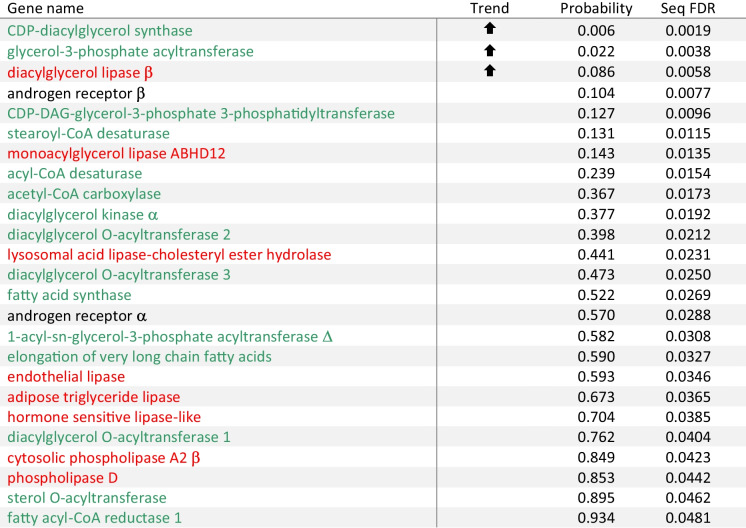746x528 pixels.
Task: Click probability value 0.022
Action: [596, 51]
